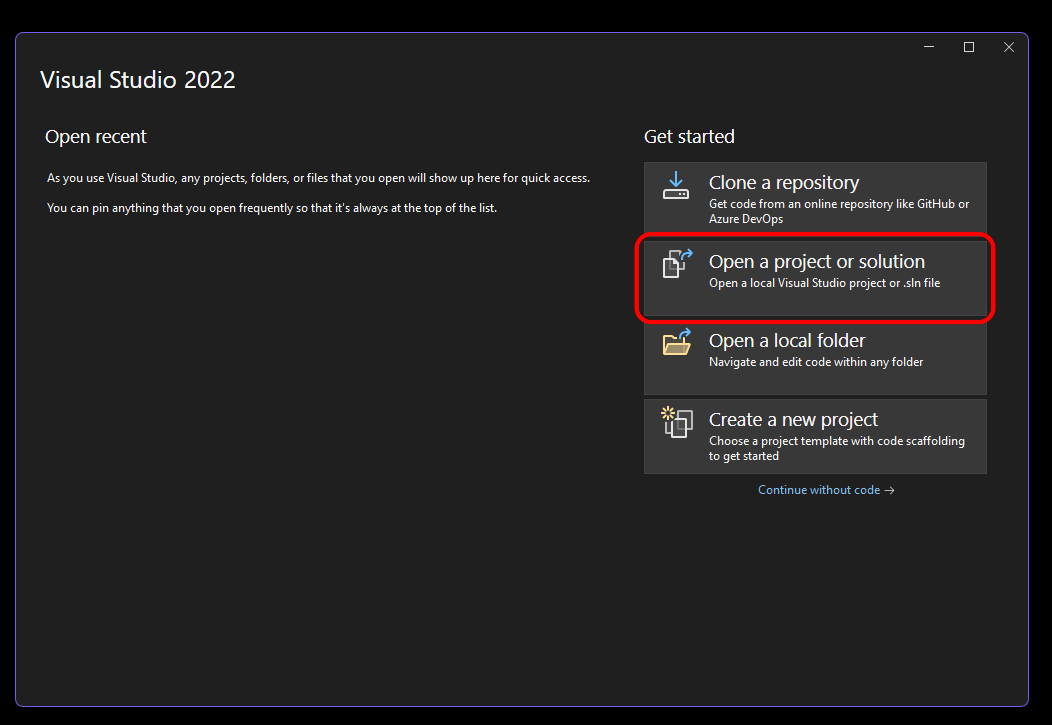This screenshot has width=1052, height=726.
Task: Choose the Open a project or solution title
Action: tap(816, 262)
